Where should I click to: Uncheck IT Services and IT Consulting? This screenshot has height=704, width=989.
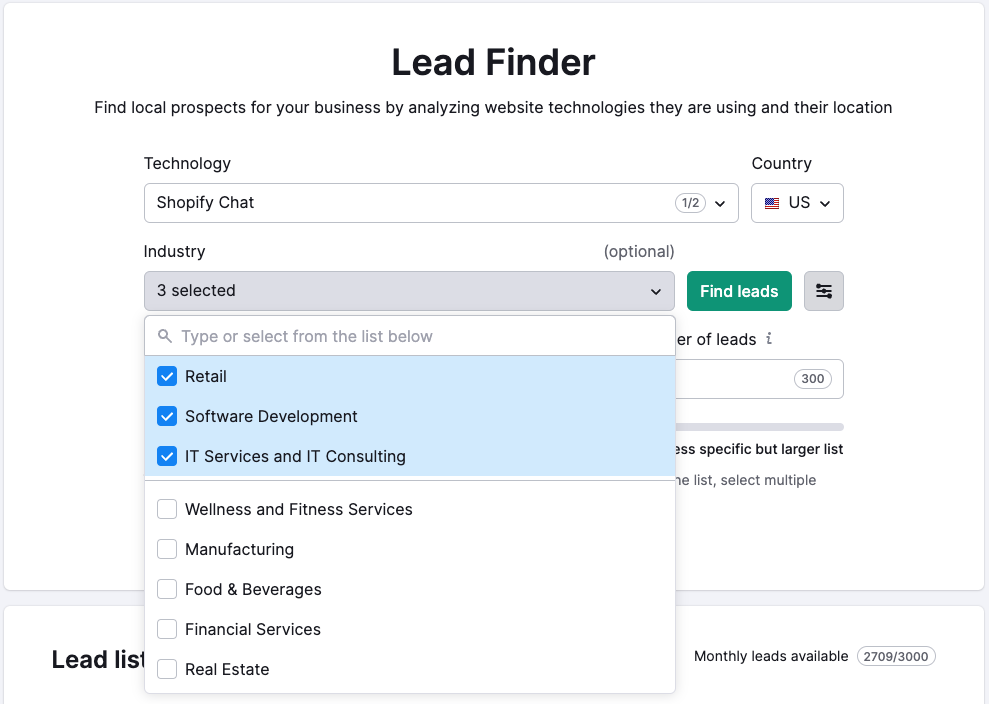point(167,456)
